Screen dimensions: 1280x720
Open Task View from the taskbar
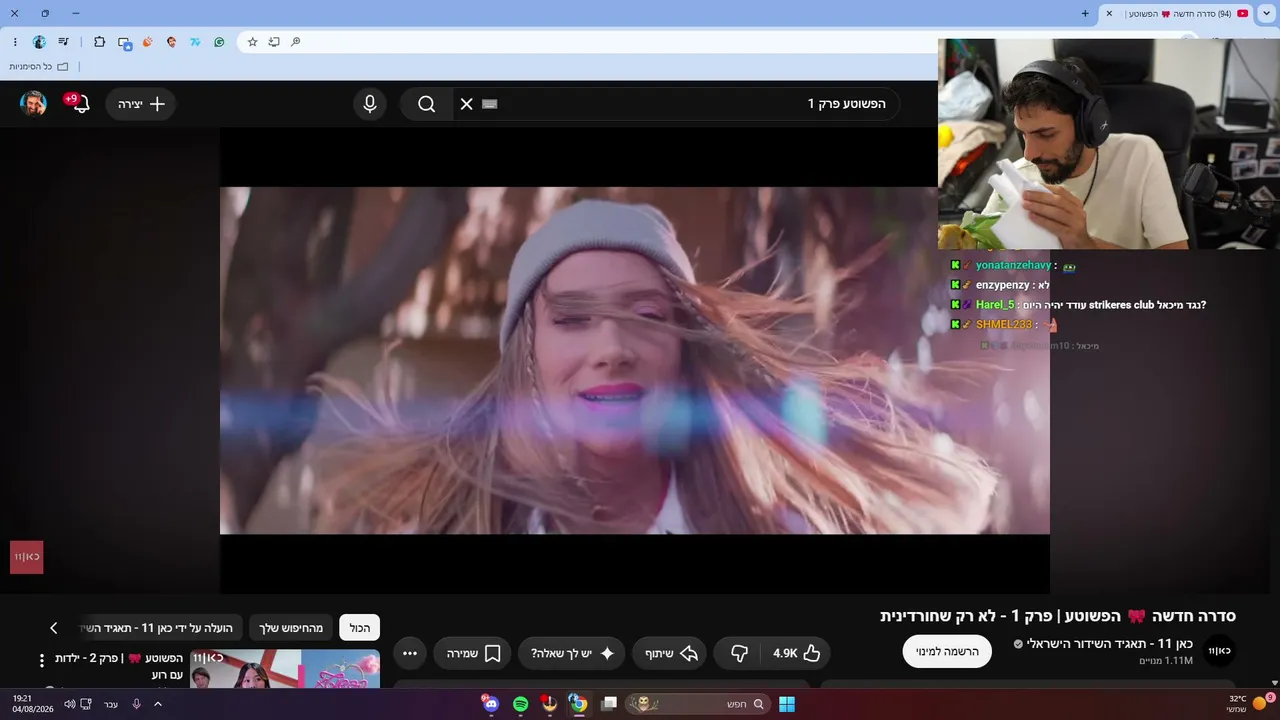(x=608, y=704)
